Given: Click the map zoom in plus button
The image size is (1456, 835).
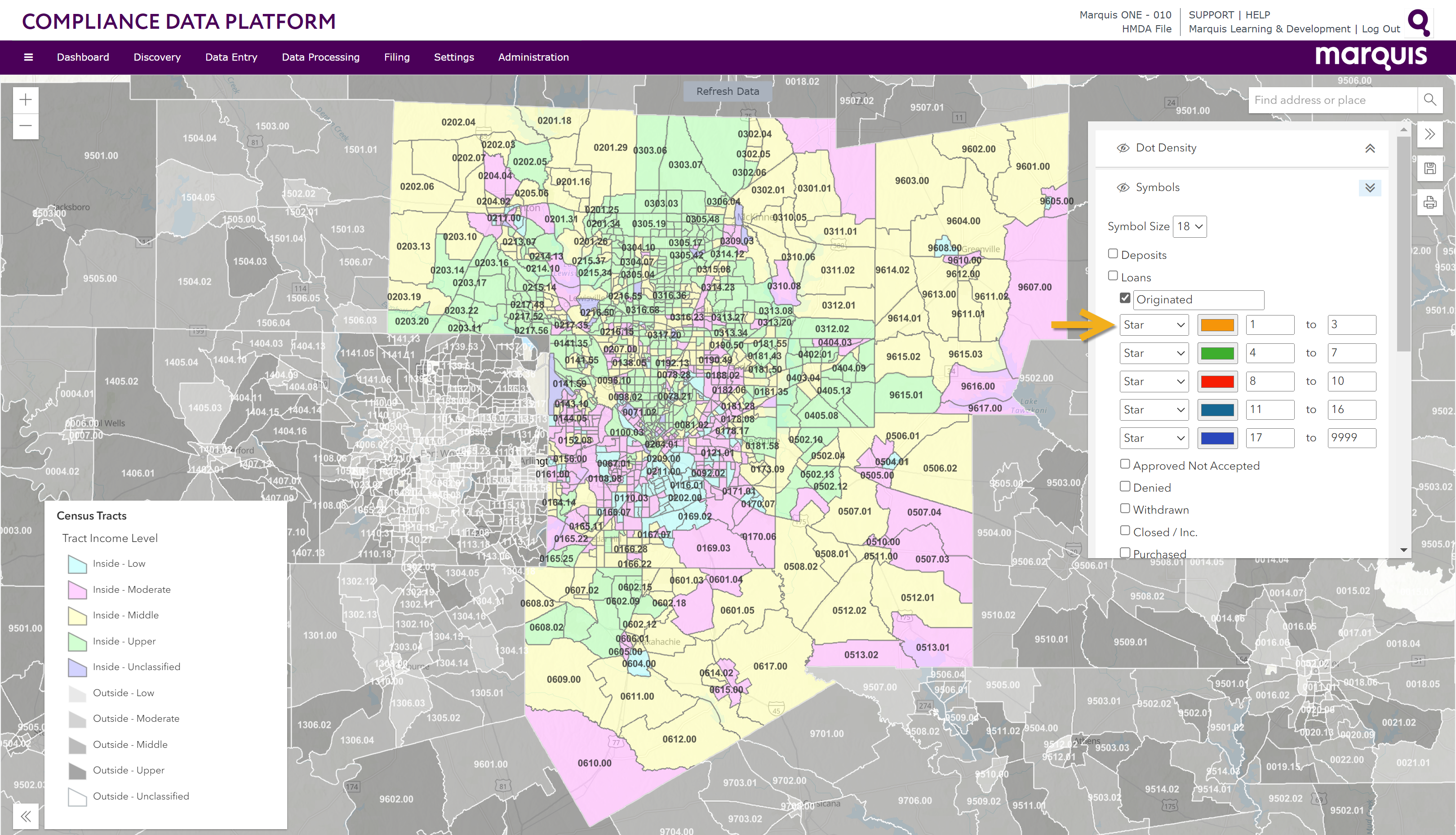Looking at the screenshot, I should [x=26, y=100].
